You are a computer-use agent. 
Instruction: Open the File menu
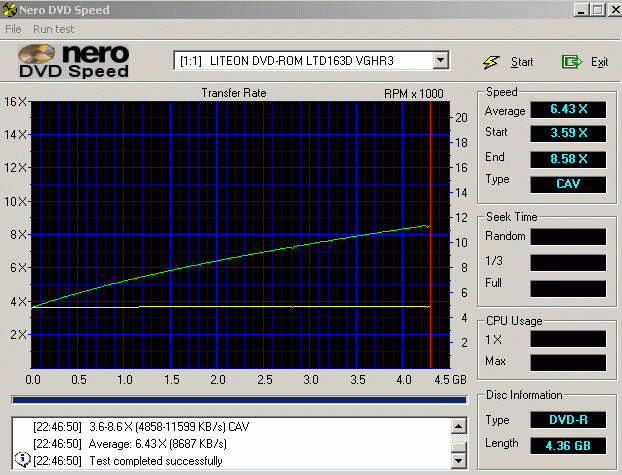pos(13,29)
